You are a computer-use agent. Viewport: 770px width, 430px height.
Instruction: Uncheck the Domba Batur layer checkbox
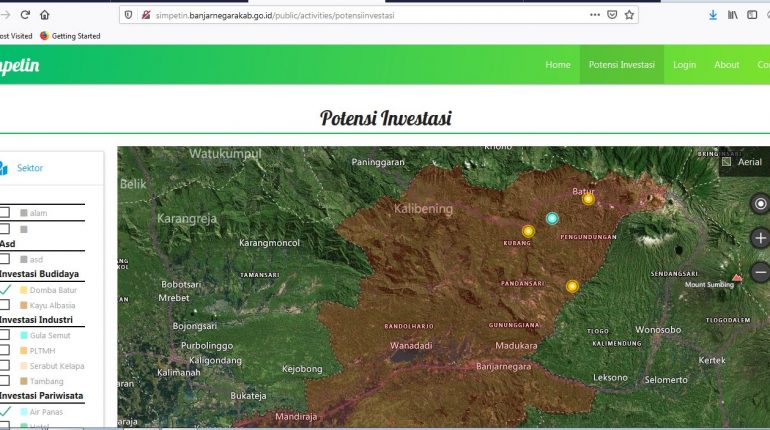tap(5, 290)
